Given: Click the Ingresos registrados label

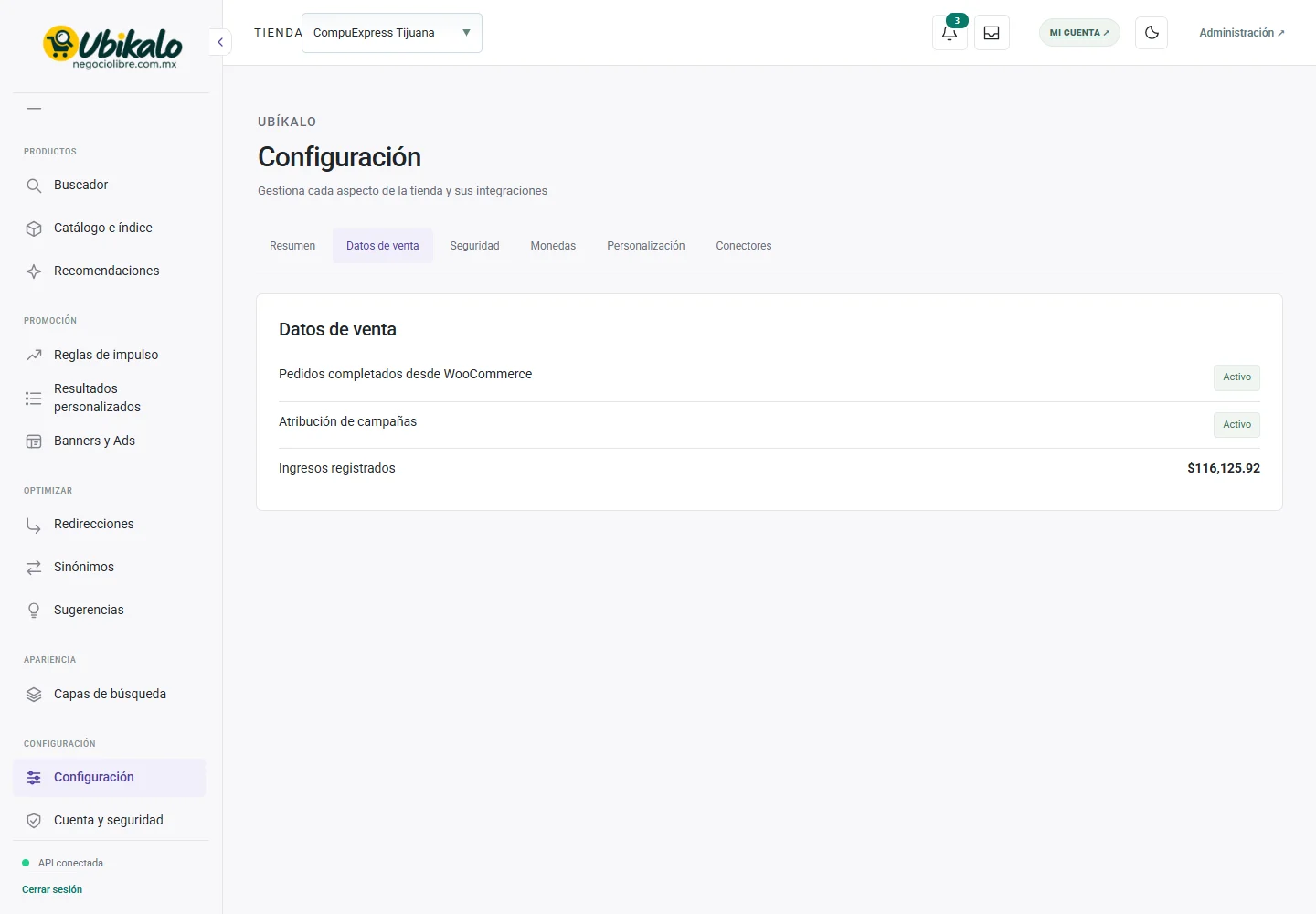Looking at the screenshot, I should tap(337, 468).
